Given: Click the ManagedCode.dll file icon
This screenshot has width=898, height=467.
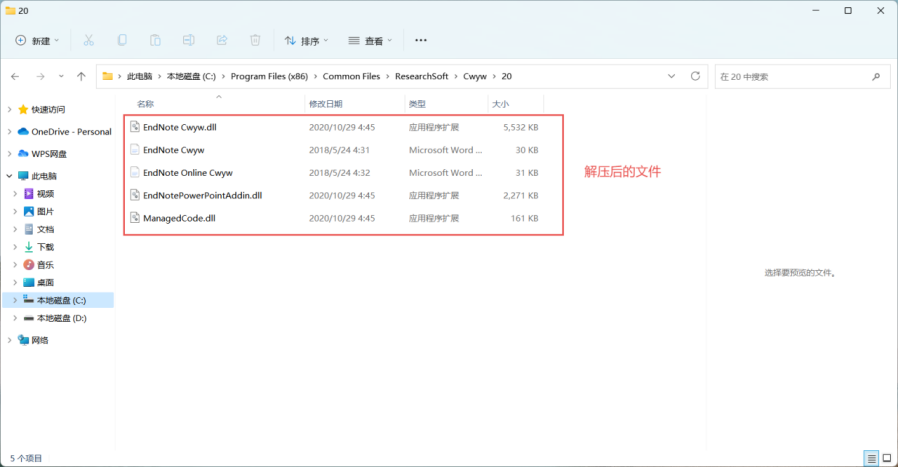Looking at the screenshot, I should (x=135, y=218).
